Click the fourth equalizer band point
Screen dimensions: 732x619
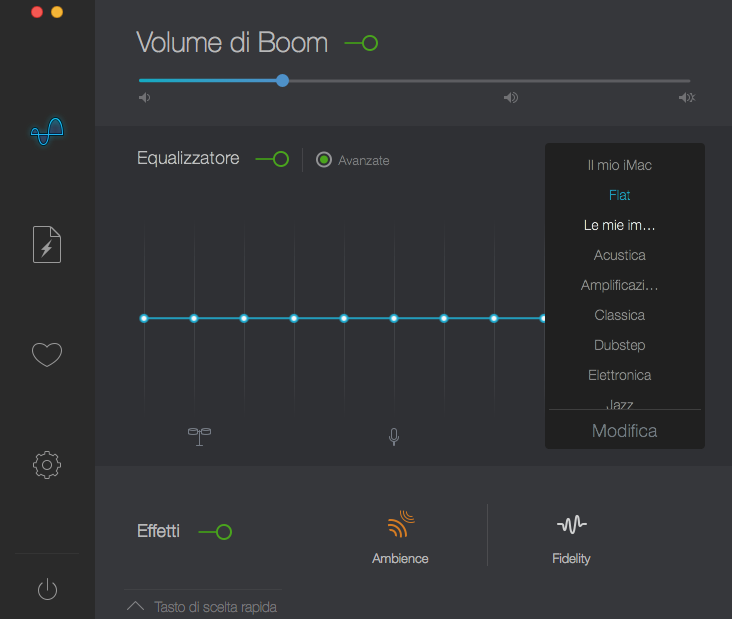pyautogui.click(x=294, y=318)
